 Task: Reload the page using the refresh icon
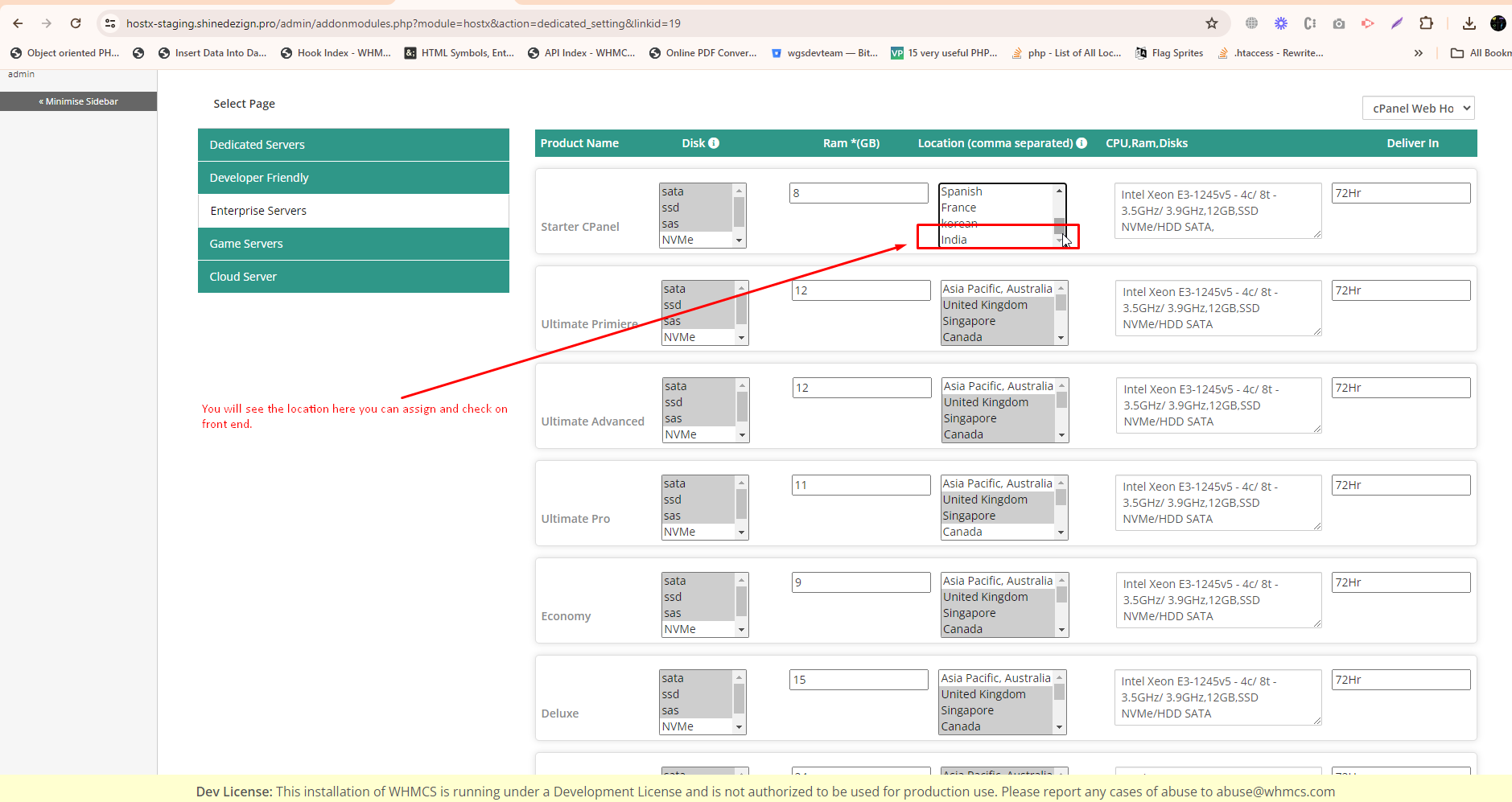click(x=76, y=23)
